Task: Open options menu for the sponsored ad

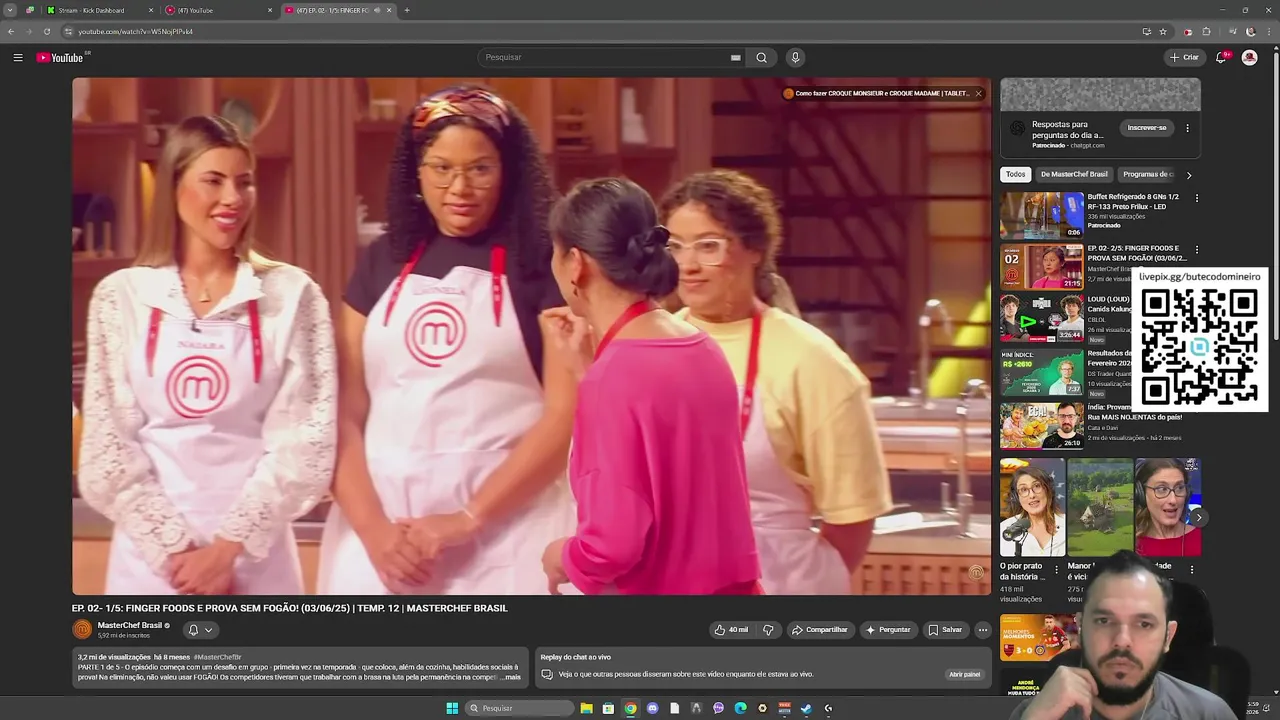Action: click(x=1187, y=128)
